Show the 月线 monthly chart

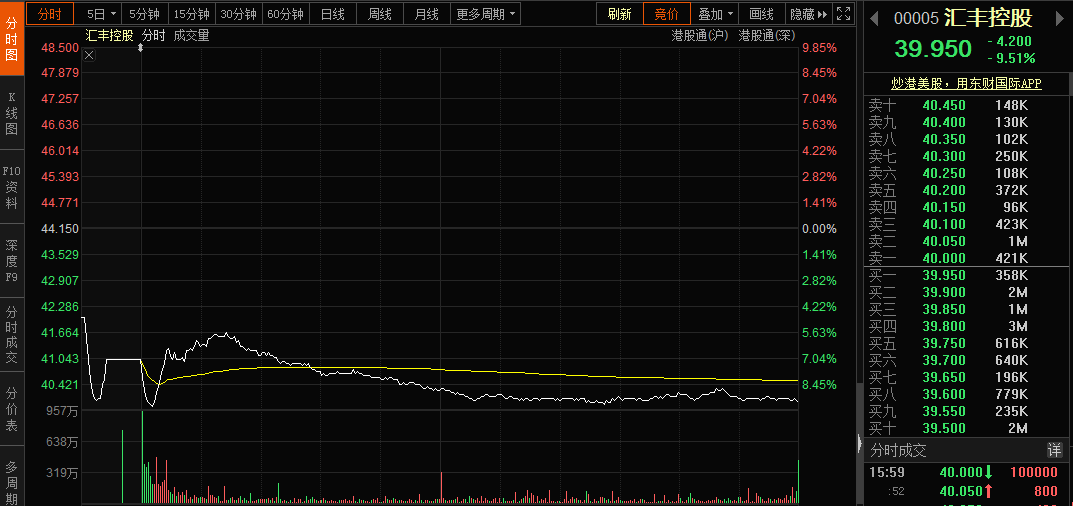pos(427,14)
